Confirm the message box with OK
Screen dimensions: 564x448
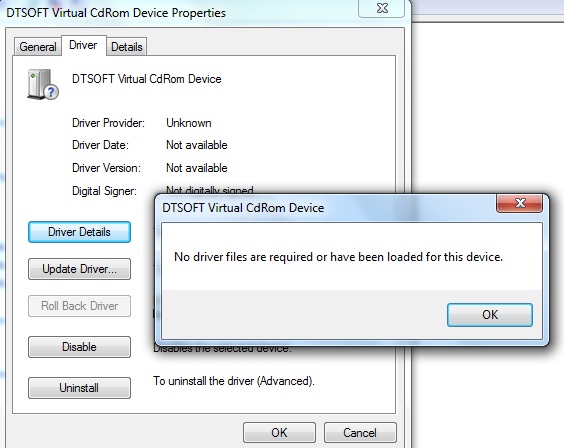click(490, 315)
